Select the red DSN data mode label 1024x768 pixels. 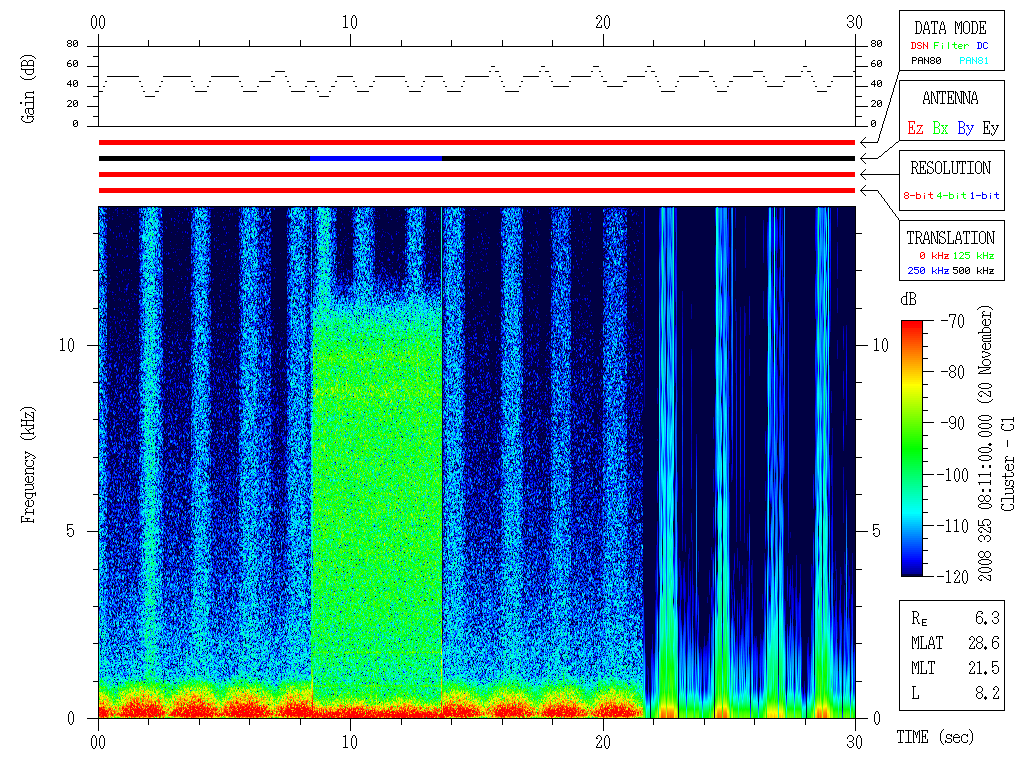(x=919, y=46)
